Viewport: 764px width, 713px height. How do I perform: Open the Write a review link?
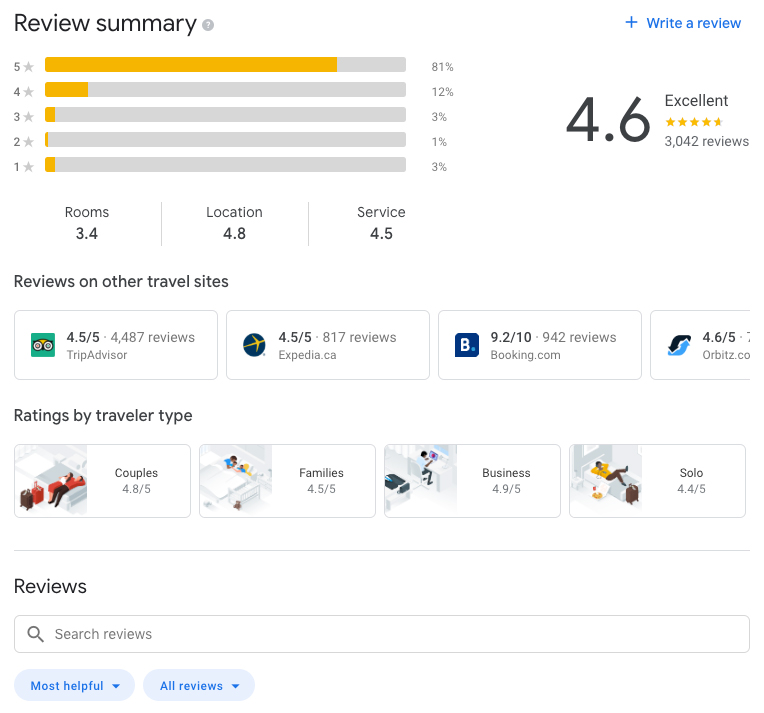pos(693,23)
